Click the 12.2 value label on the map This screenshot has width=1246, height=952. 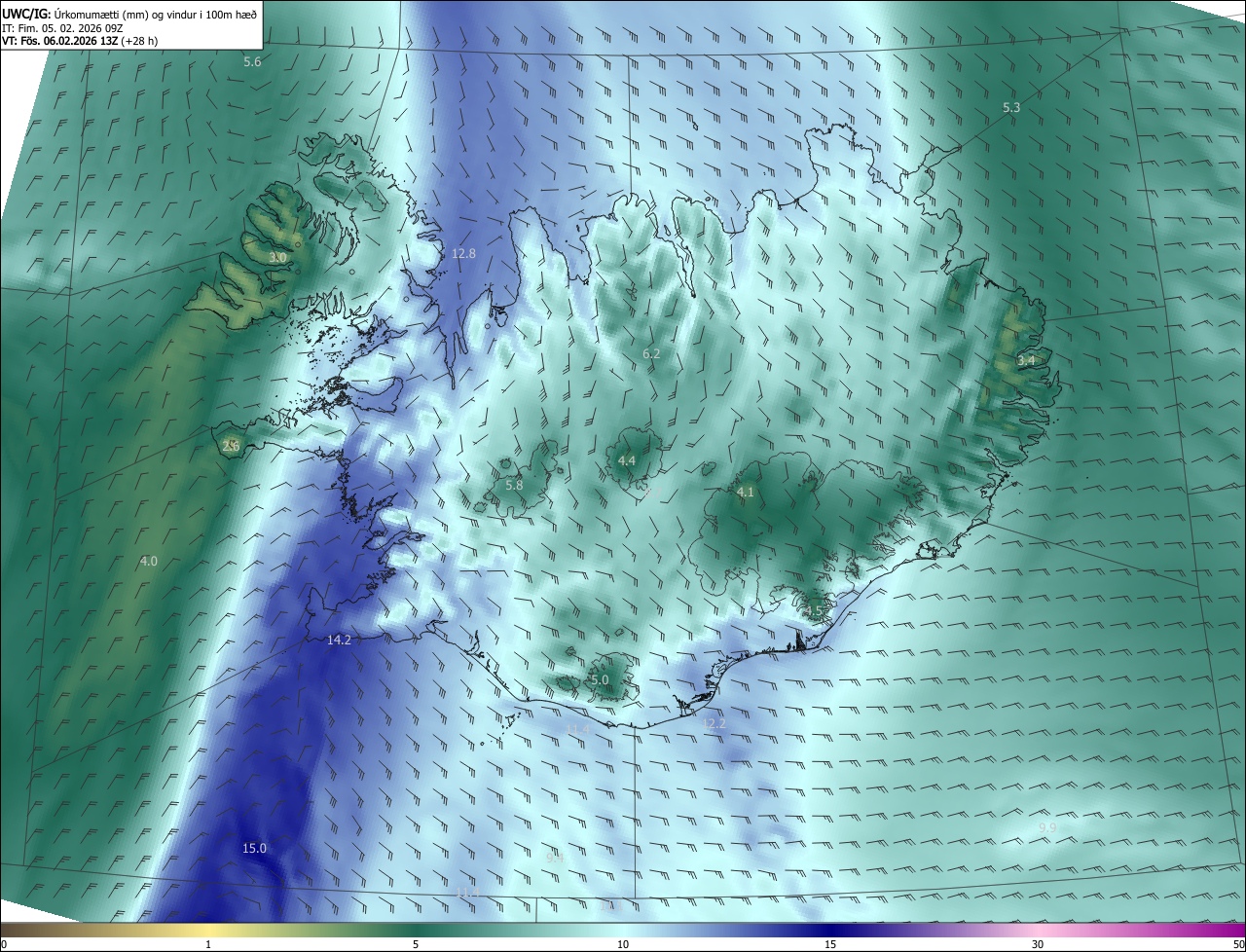(715, 723)
